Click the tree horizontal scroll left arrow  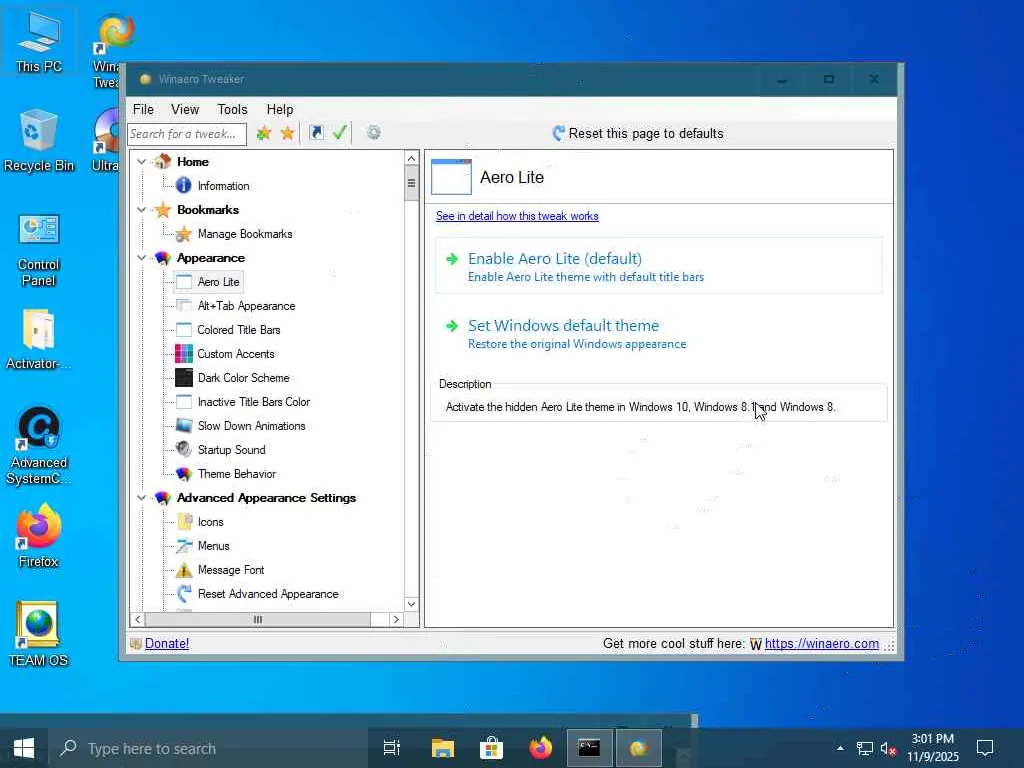click(138, 619)
